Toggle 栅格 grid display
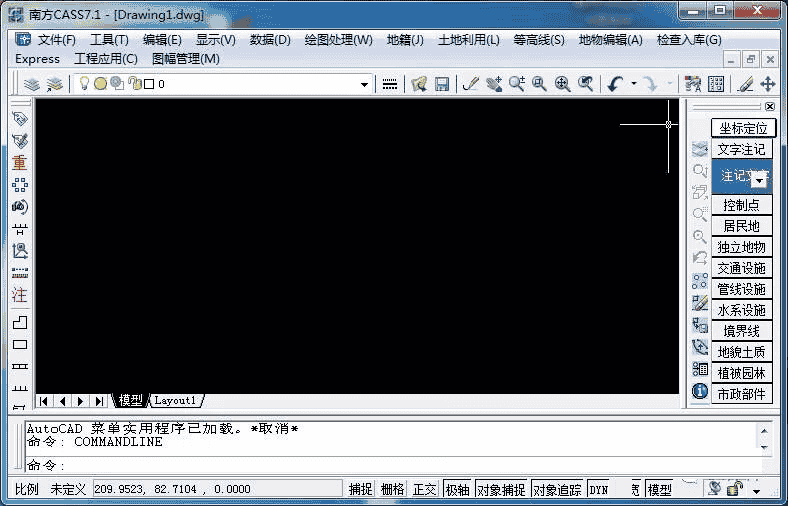The height and width of the screenshot is (506, 788). coord(393,489)
